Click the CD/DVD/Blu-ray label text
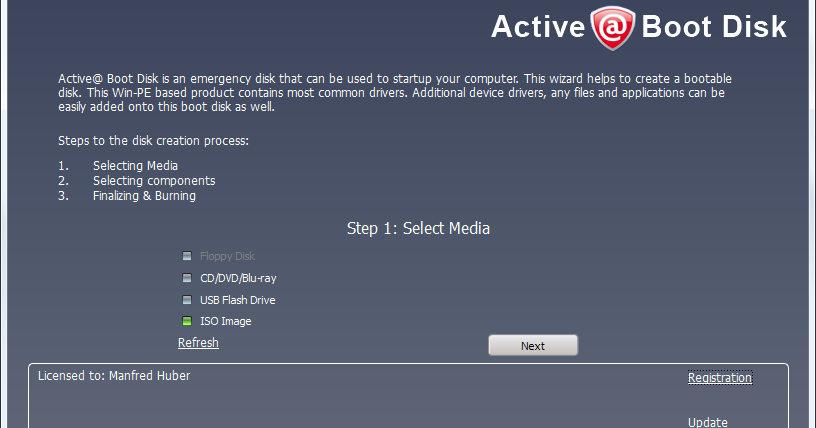Image resolution: width=816 pixels, height=428 pixels. tap(238, 278)
